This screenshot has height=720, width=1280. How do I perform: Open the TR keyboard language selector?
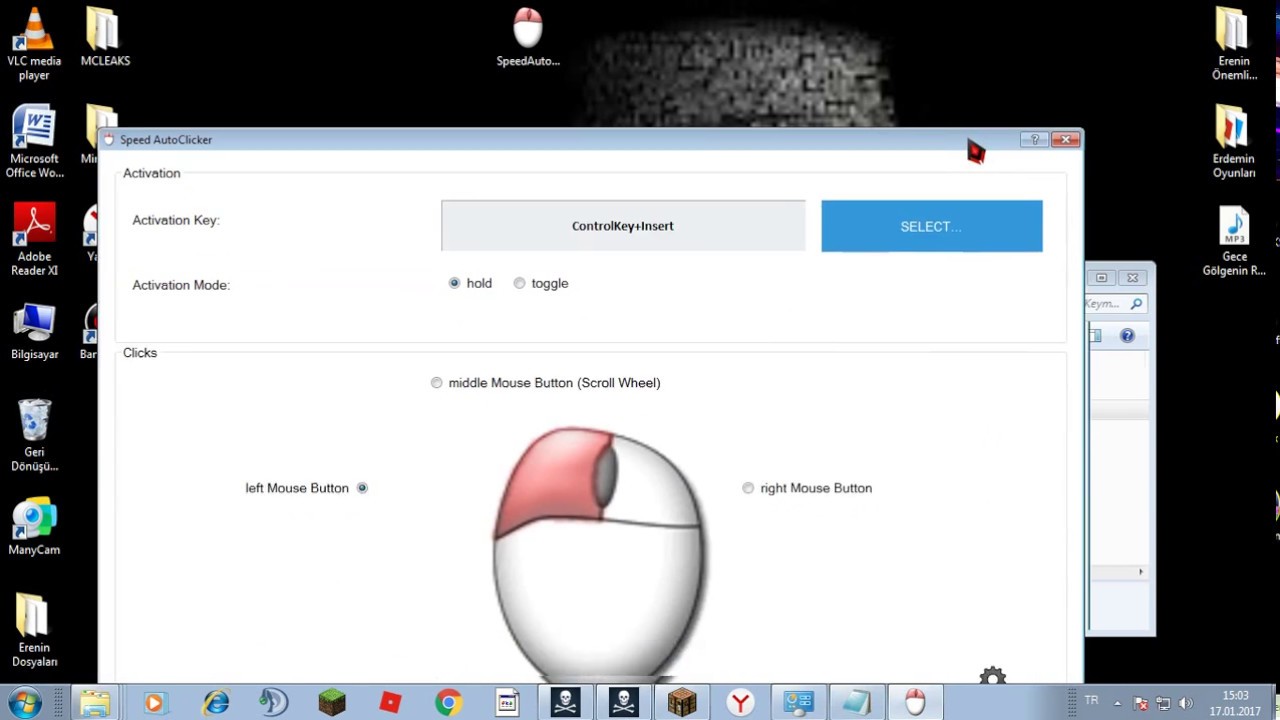coord(1091,700)
